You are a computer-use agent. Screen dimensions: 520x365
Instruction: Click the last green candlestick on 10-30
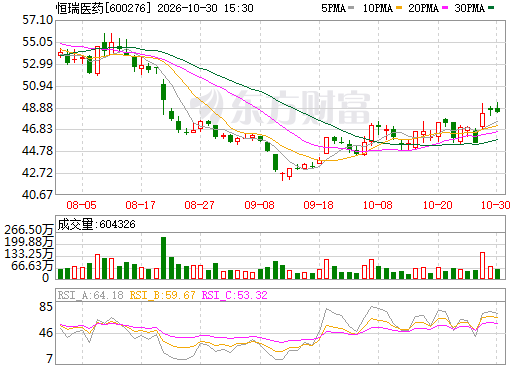pyautogui.click(x=497, y=110)
